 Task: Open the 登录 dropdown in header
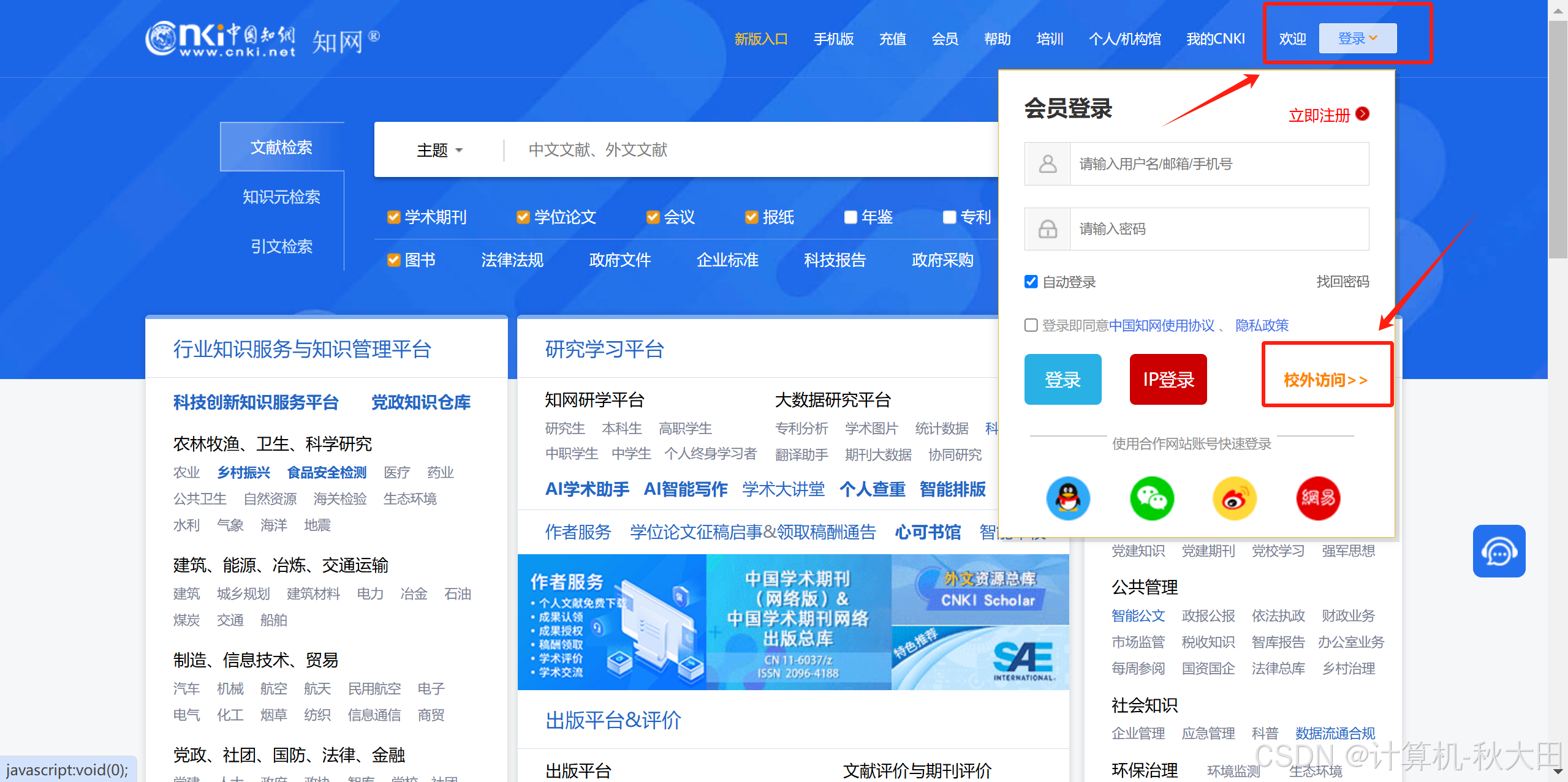[x=1357, y=39]
